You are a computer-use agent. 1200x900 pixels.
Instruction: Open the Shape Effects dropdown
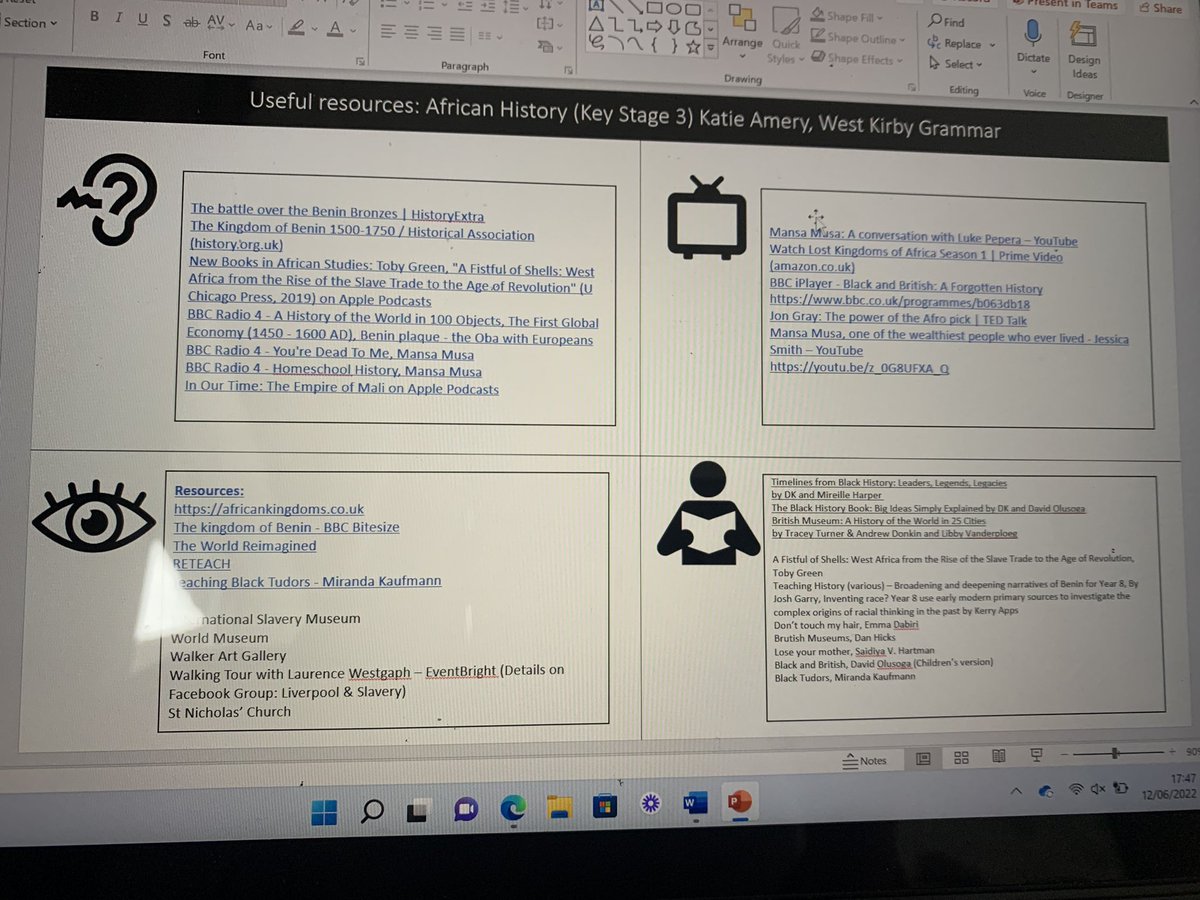pos(856,59)
